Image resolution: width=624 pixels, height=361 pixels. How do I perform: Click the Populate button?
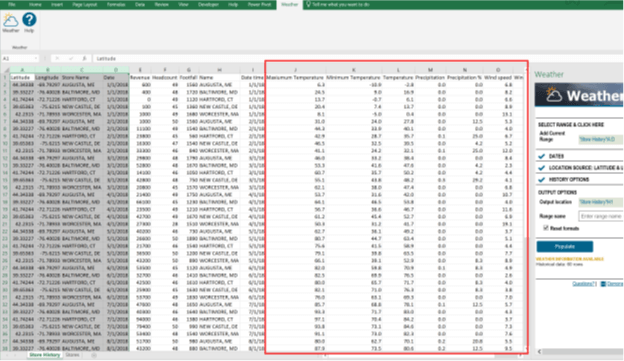(565, 246)
